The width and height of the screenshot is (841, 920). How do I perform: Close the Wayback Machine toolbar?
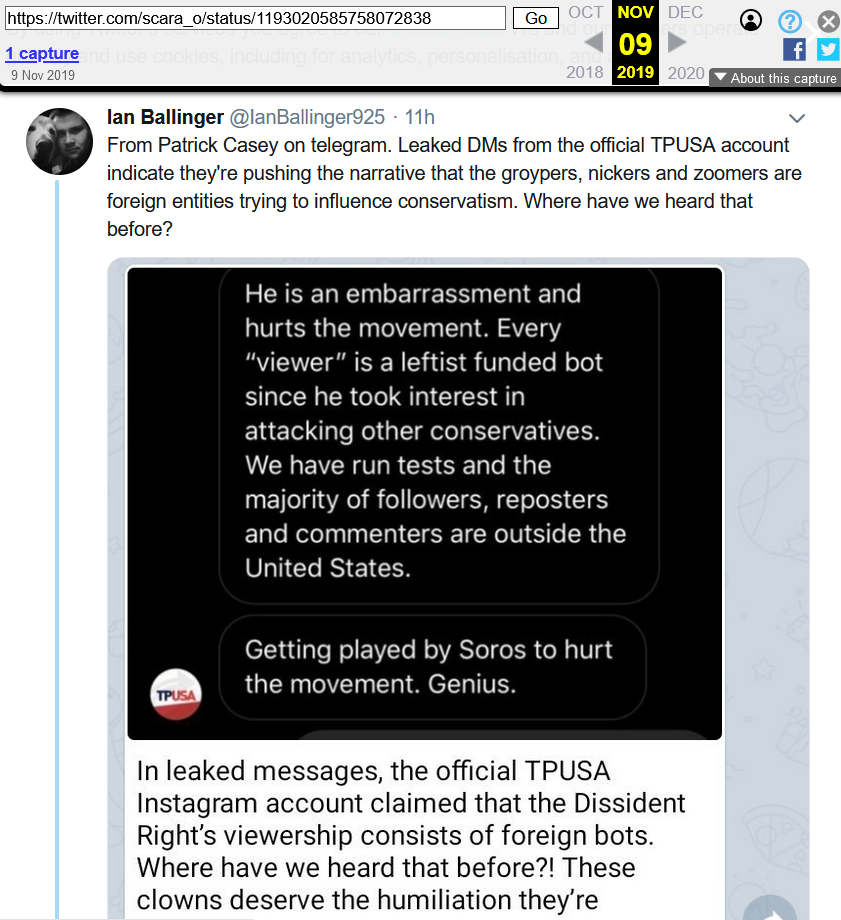[828, 20]
